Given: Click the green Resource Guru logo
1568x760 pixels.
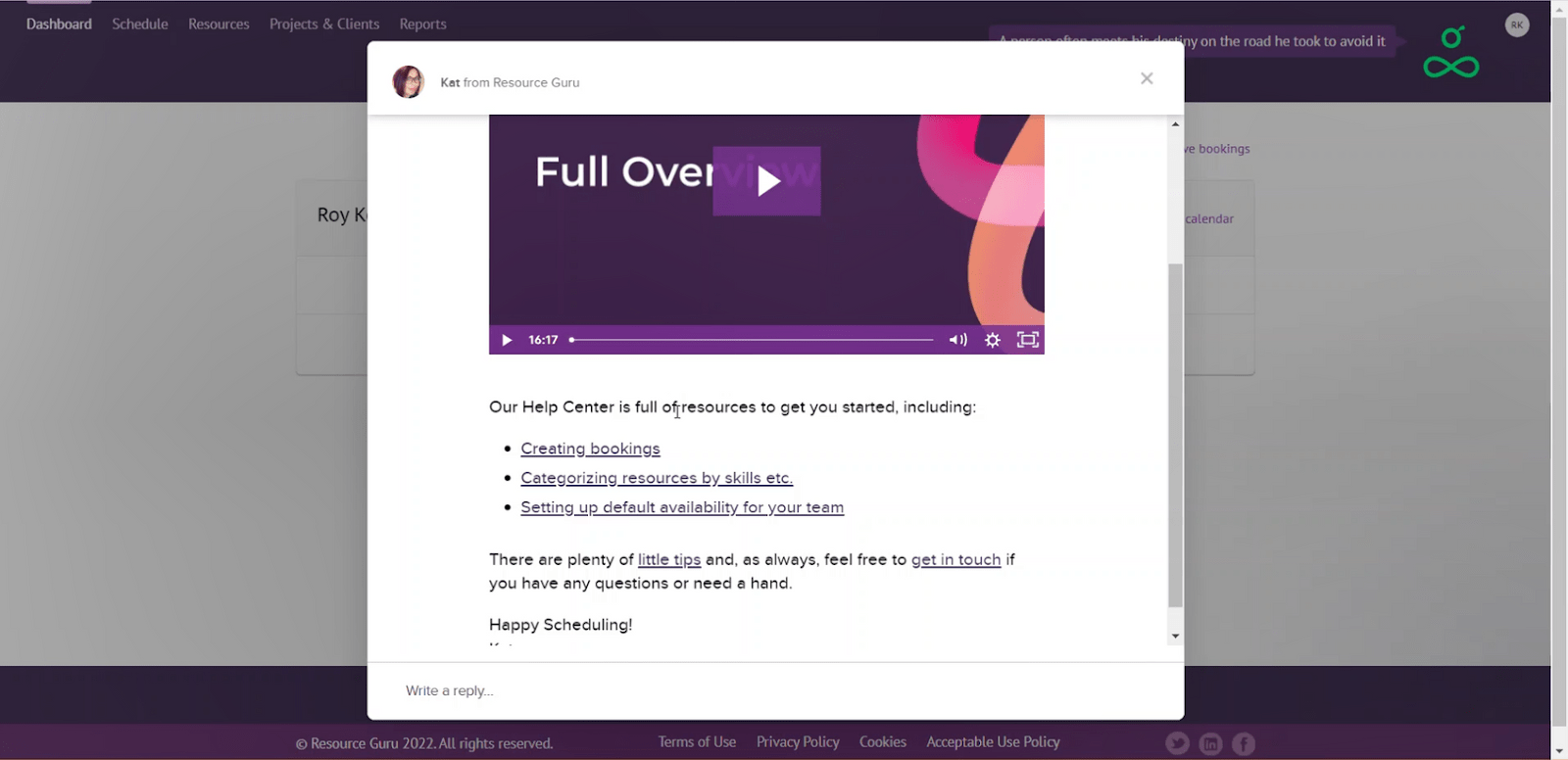Looking at the screenshot, I should coord(1450,53).
